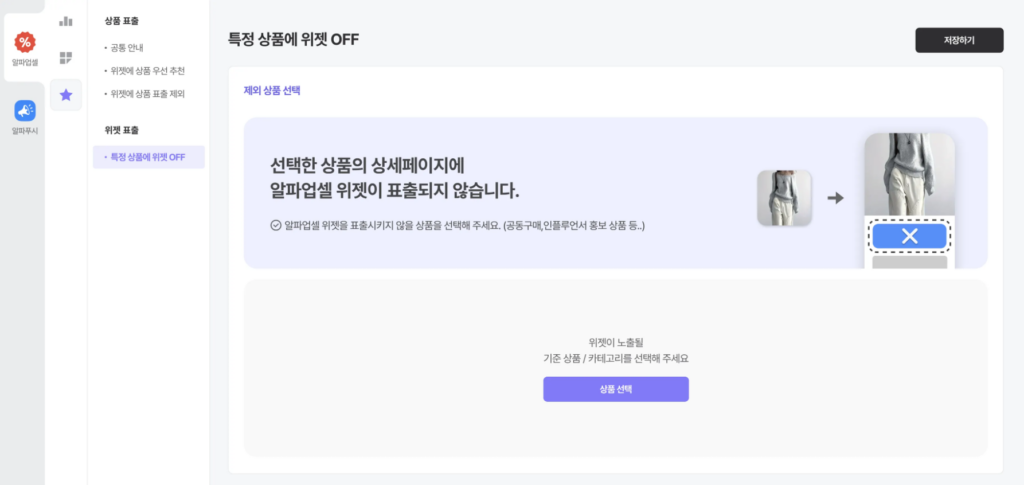Select the widget layout grid icon

(66, 58)
